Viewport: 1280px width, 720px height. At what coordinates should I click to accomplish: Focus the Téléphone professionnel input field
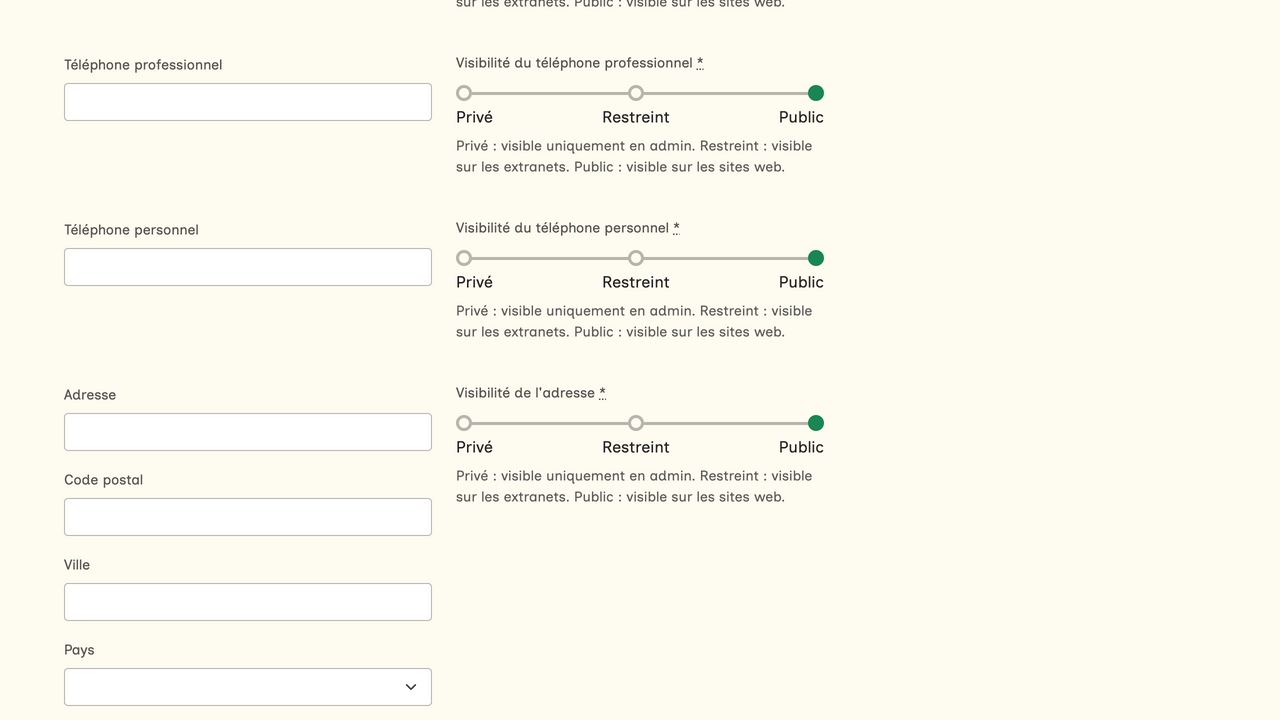click(x=248, y=102)
